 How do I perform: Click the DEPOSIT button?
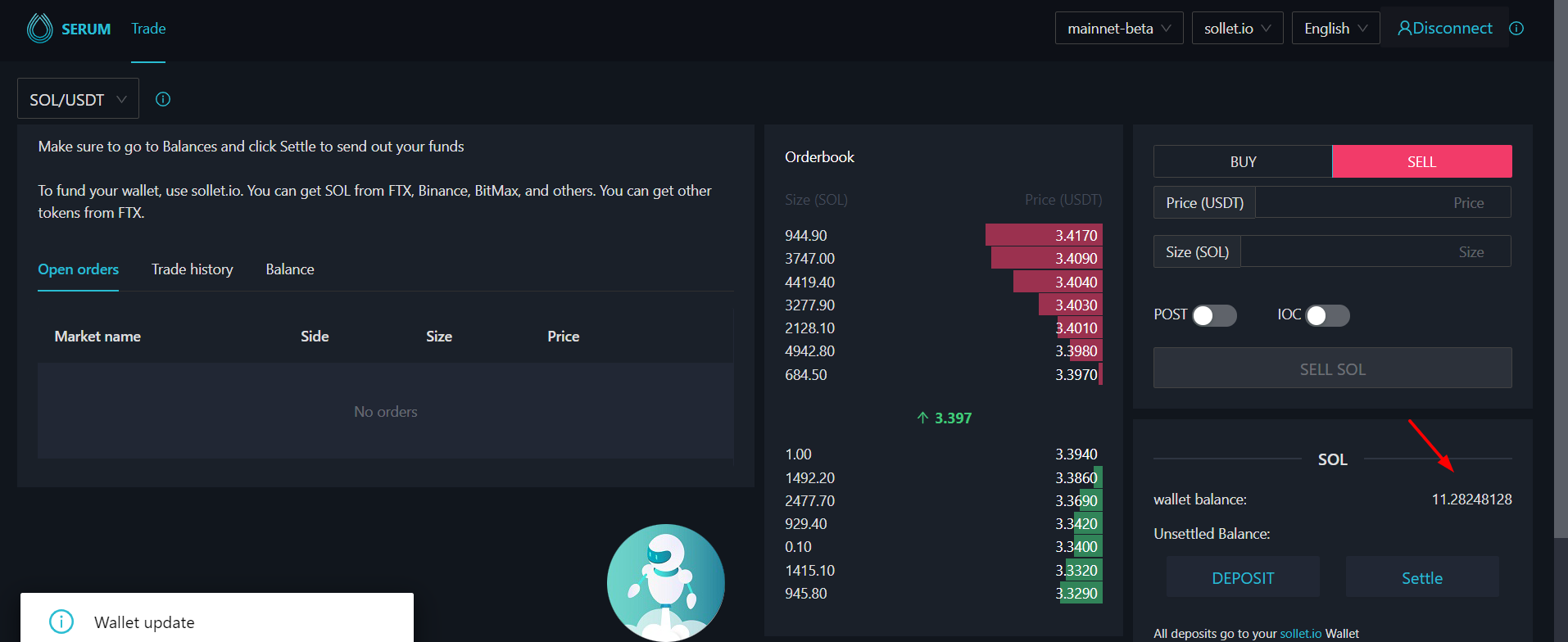coord(1243,577)
